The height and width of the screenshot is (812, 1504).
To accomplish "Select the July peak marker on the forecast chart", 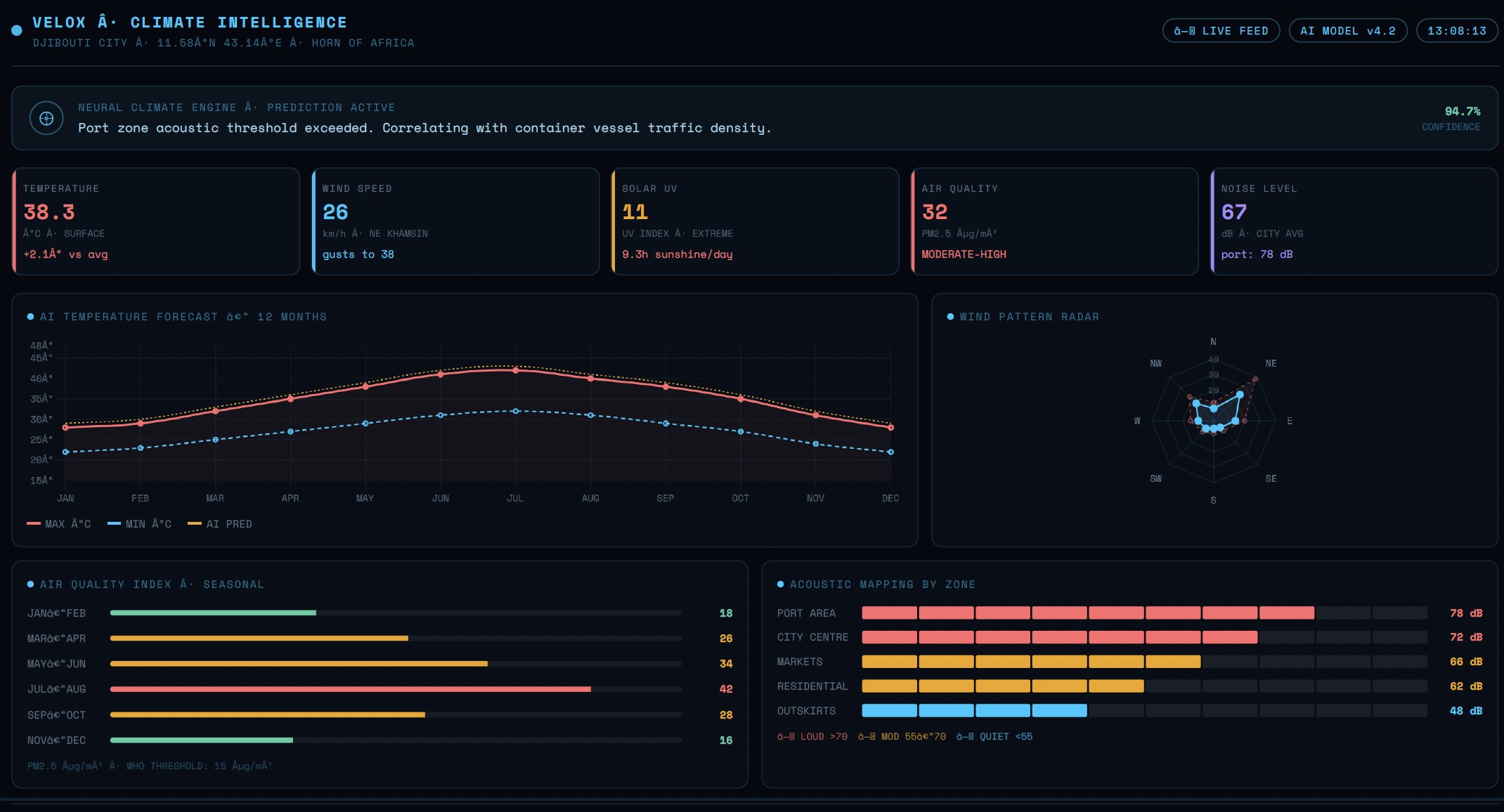I will pos(515,369).
